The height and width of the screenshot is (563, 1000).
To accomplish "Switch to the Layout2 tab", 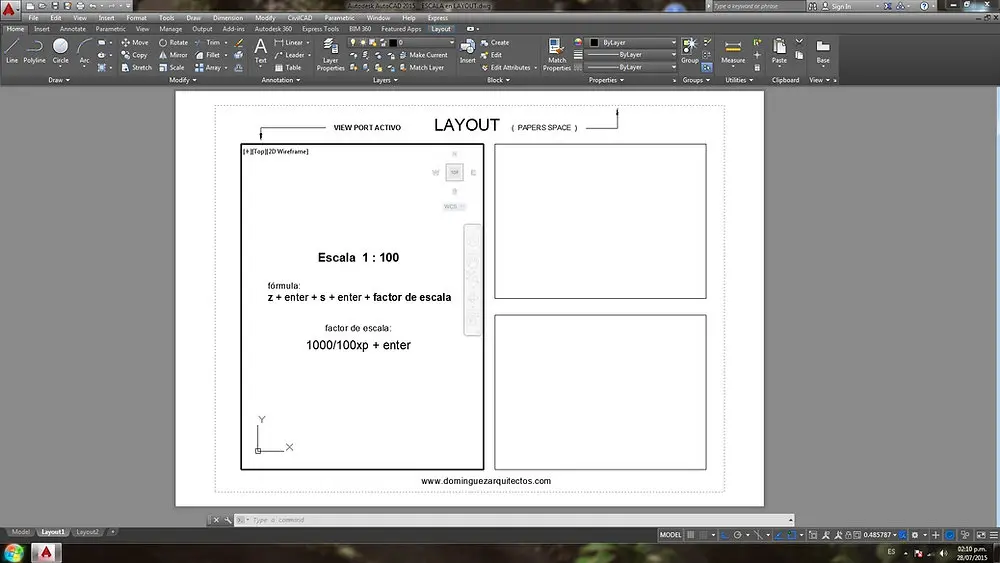I will 87,532.
